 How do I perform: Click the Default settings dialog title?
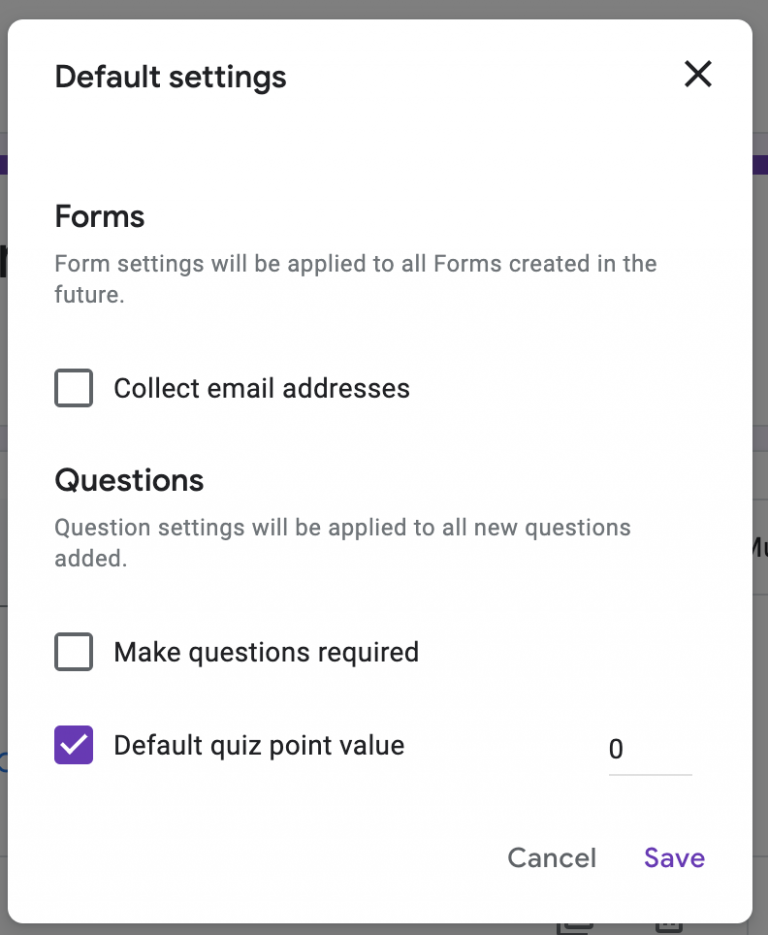click(x=170, y=76)
